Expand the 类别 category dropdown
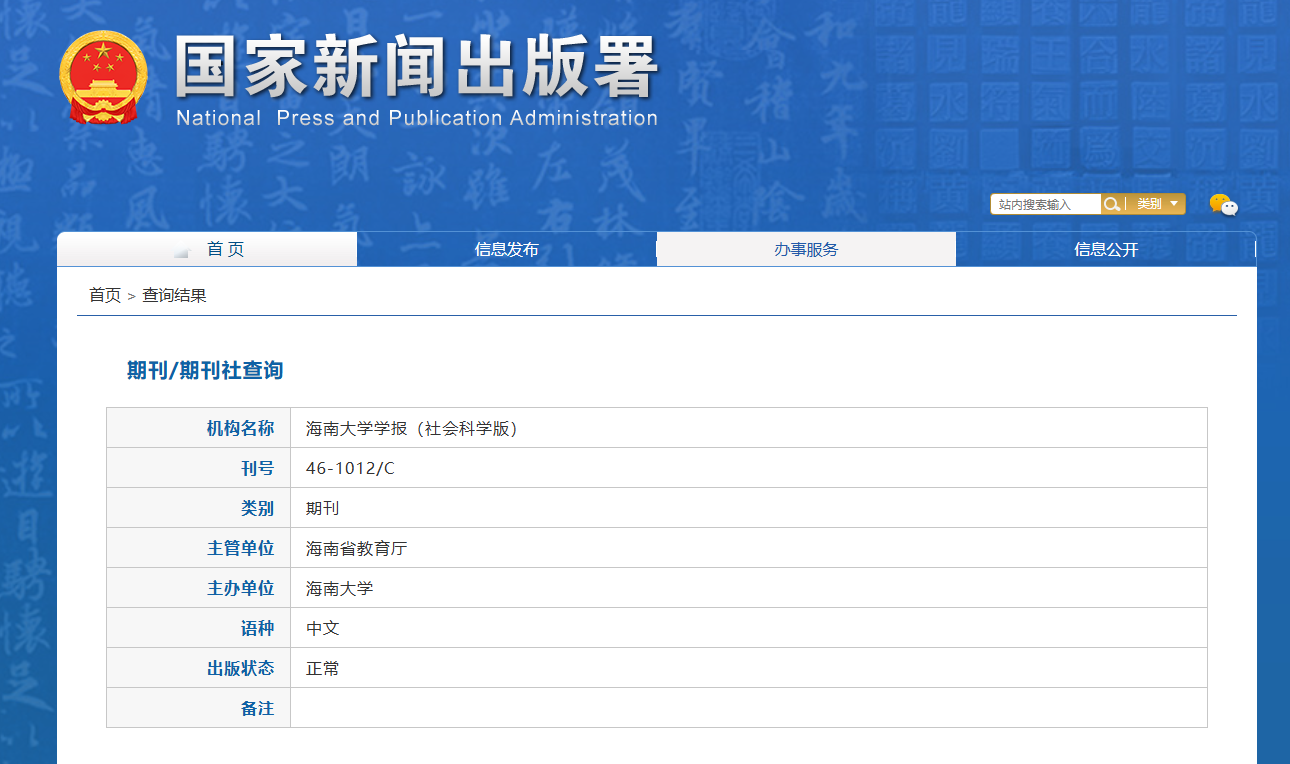The height and width of the screenshot is (764, 1290). [x=1158, y=204]
